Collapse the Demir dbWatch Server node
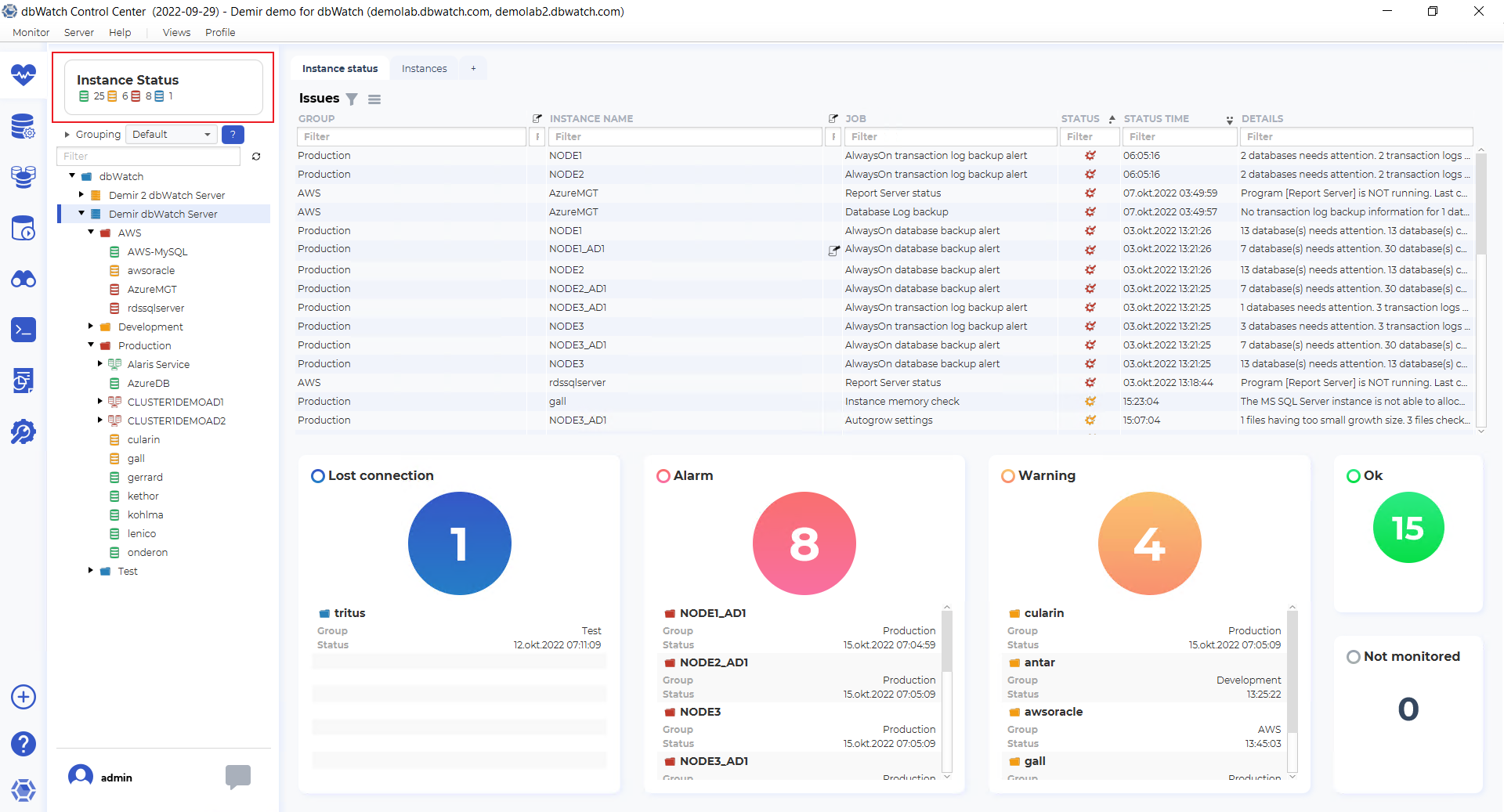The image size is (1504, 812). pos(81,214)
